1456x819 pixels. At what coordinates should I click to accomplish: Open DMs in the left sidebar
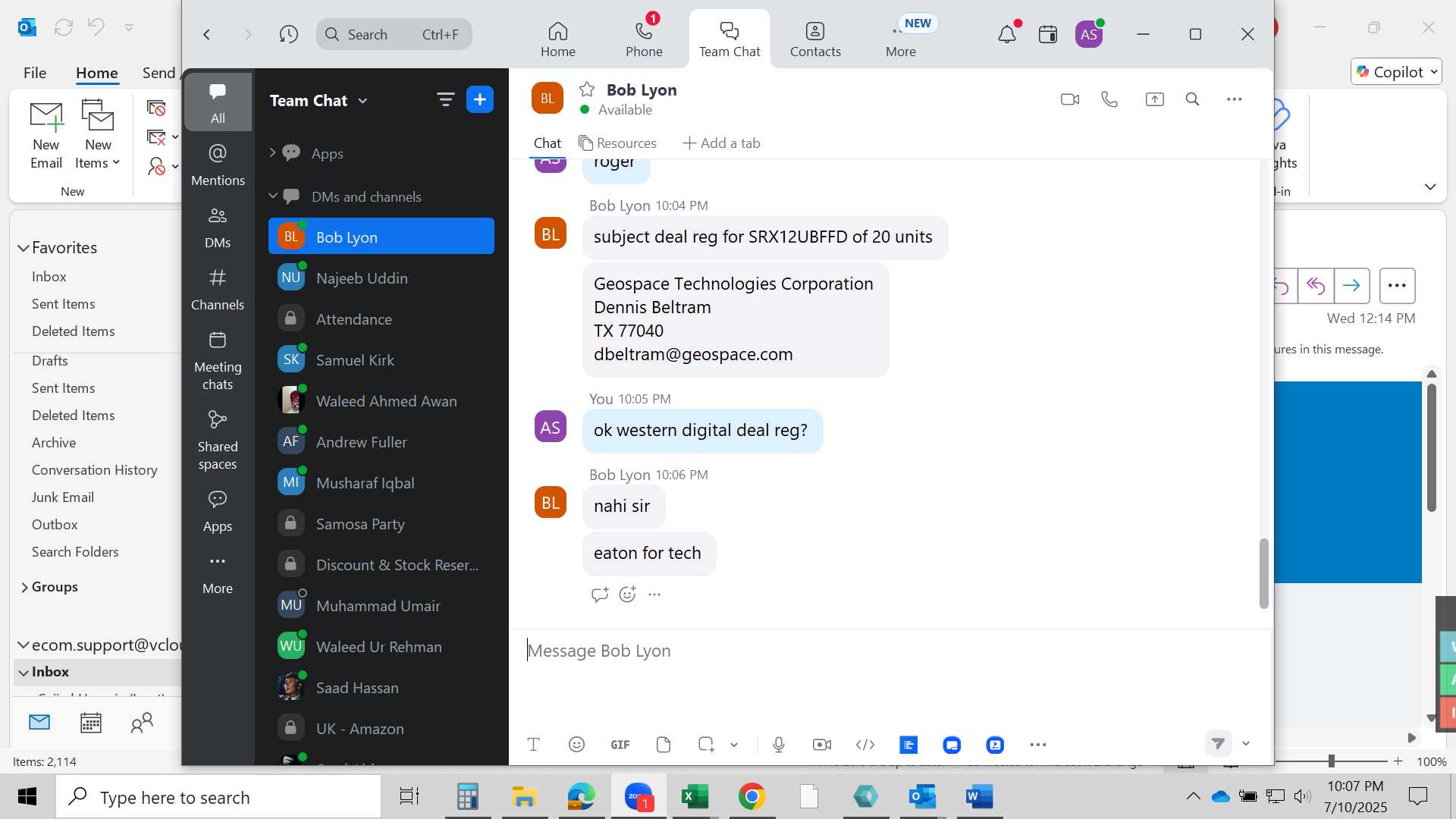[218, 227]
